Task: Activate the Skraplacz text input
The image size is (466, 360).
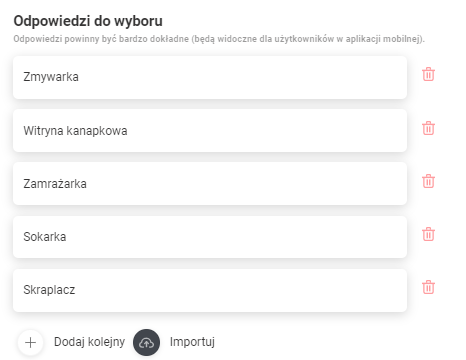Action: pyautogui.click(x=210, y=290)
